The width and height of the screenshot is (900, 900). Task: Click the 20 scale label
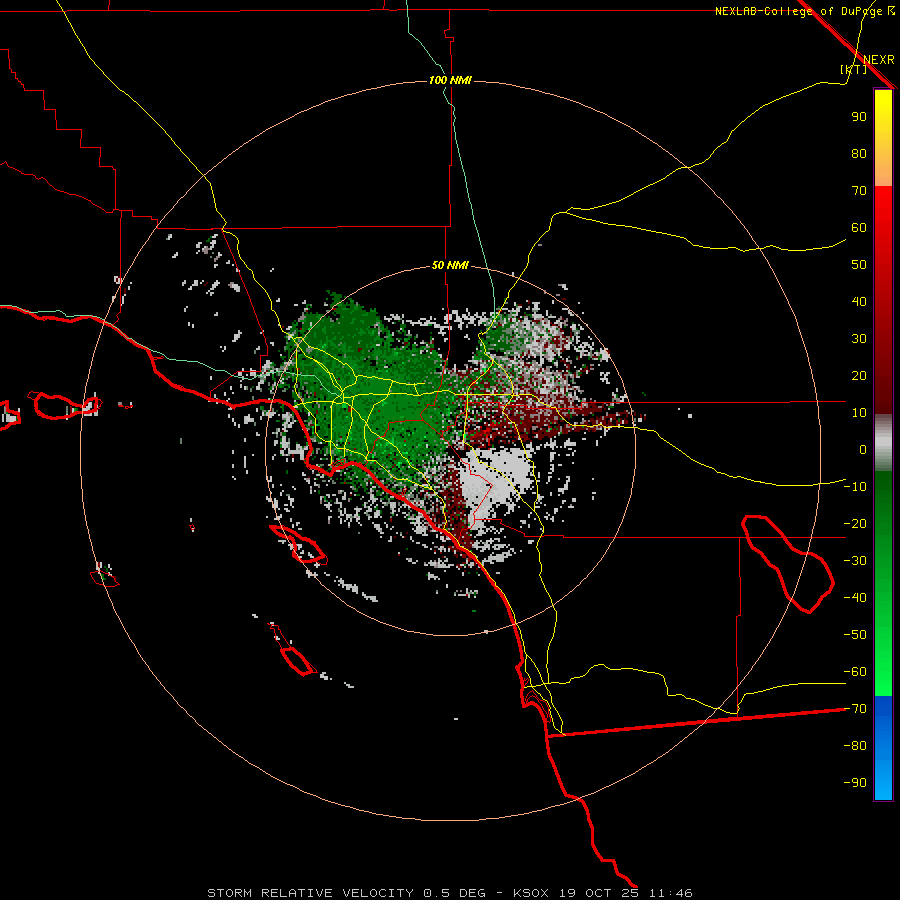point(859,375)
